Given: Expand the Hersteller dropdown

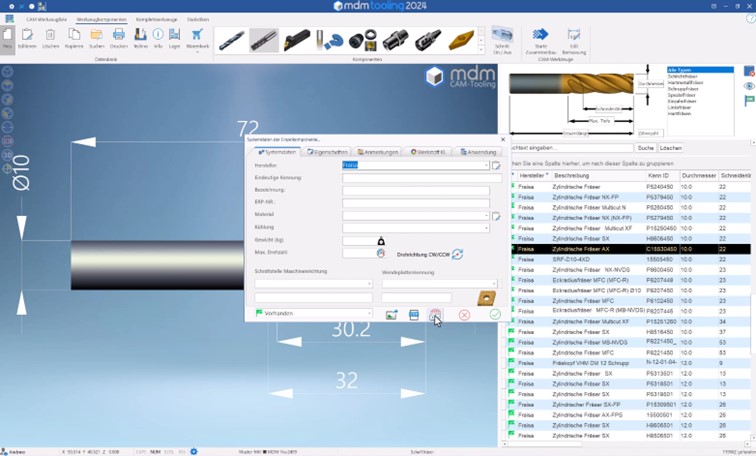Looking at the screenshot, I should coord(486,165).
